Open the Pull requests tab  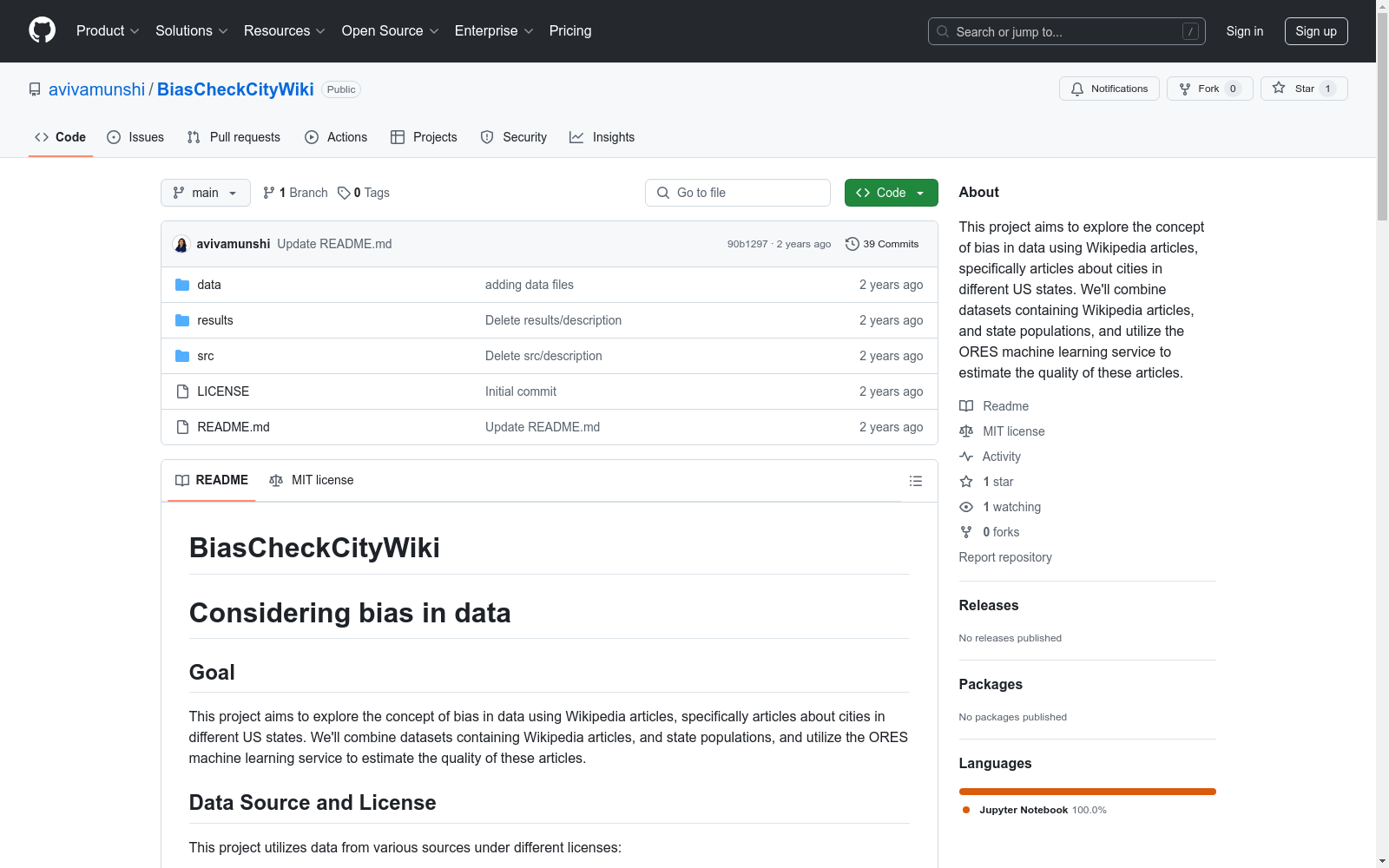pos(234,137)
